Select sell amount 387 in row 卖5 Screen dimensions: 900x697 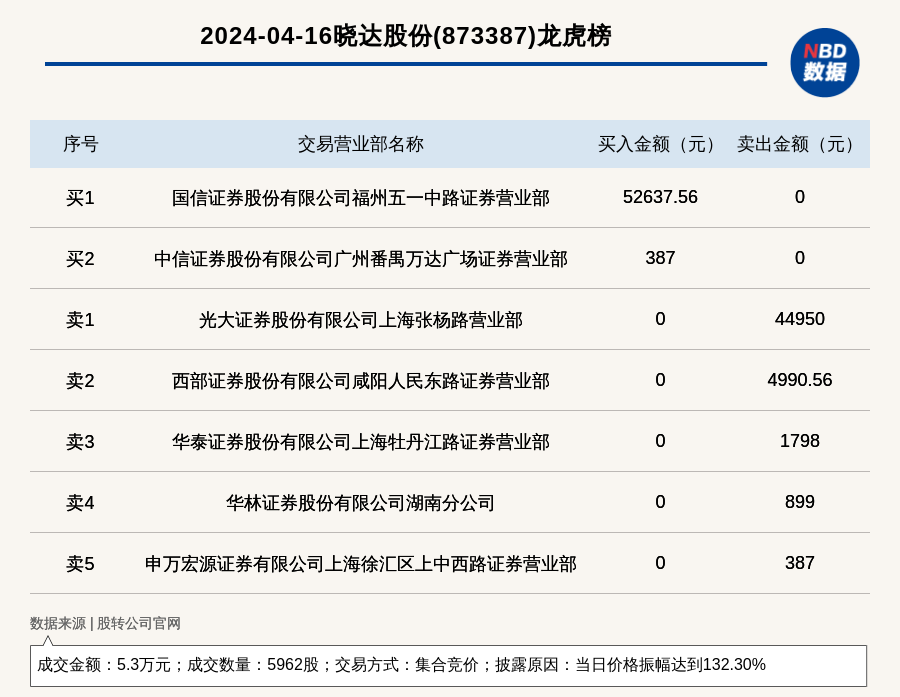[800, 563]
